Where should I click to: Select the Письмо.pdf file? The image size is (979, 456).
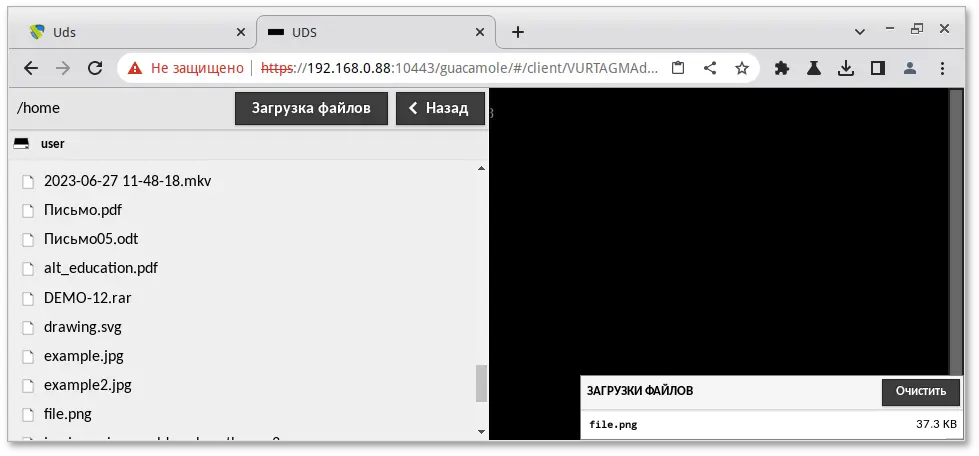(x=82, y=210)
